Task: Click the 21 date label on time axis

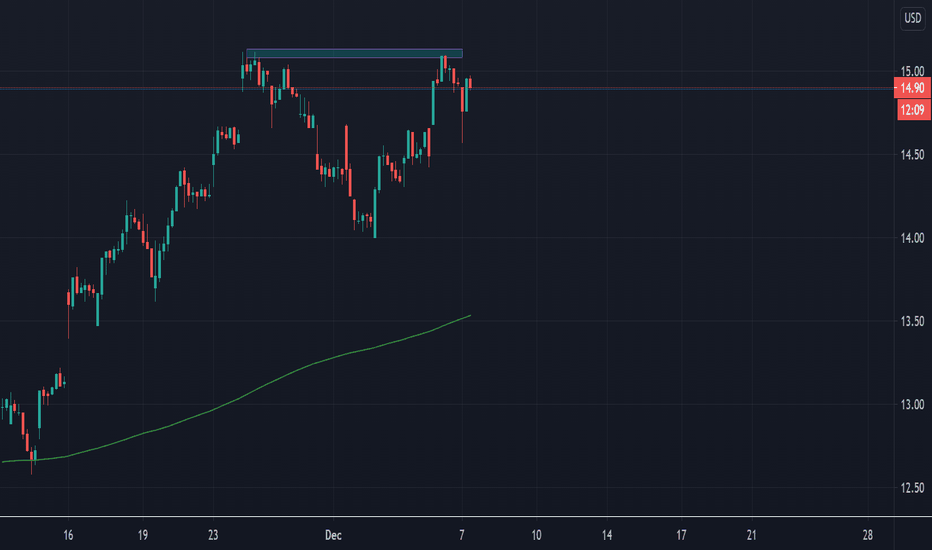Action: [x=751, y=535]
